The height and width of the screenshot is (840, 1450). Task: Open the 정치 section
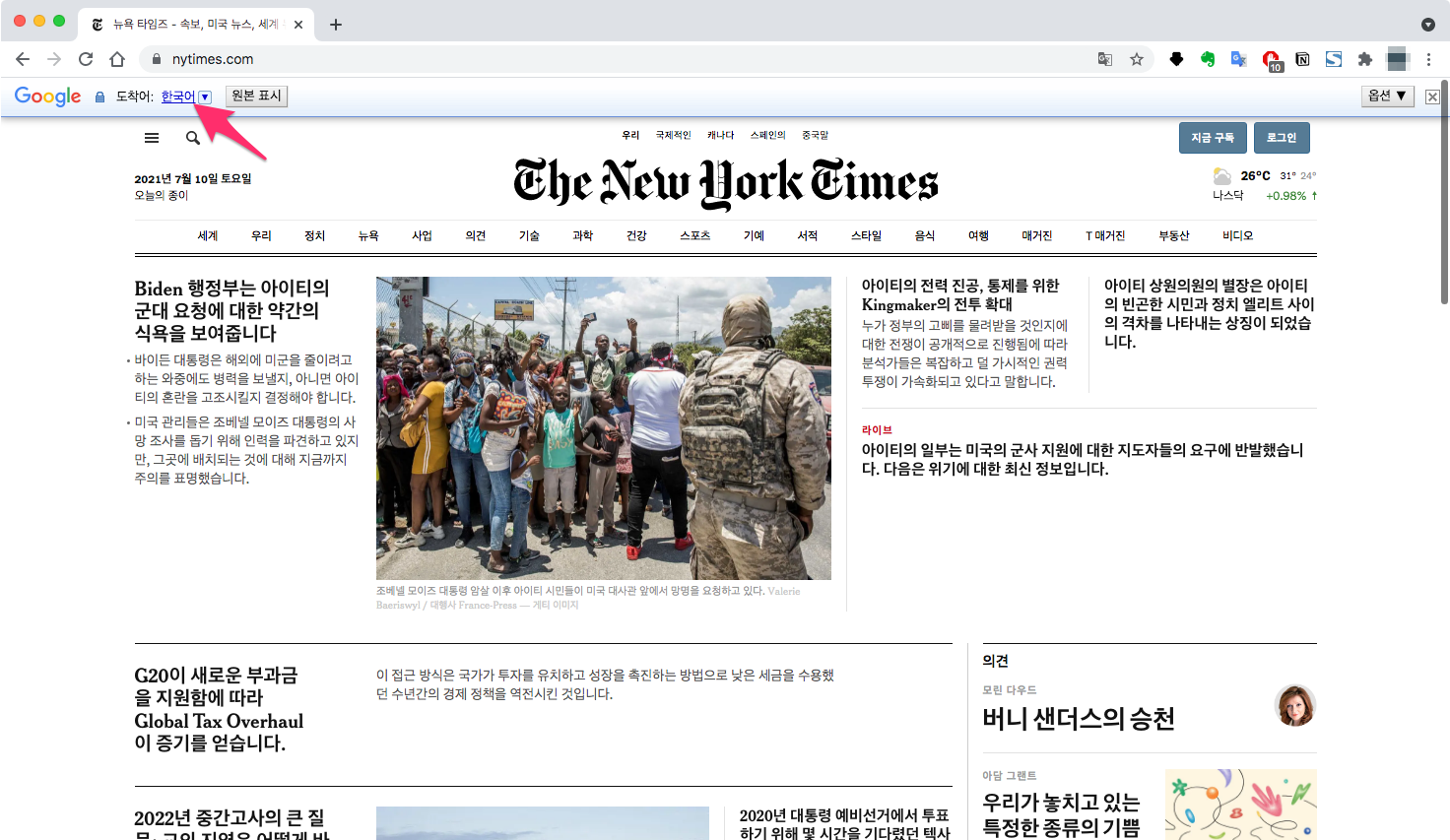pos(315,235)
